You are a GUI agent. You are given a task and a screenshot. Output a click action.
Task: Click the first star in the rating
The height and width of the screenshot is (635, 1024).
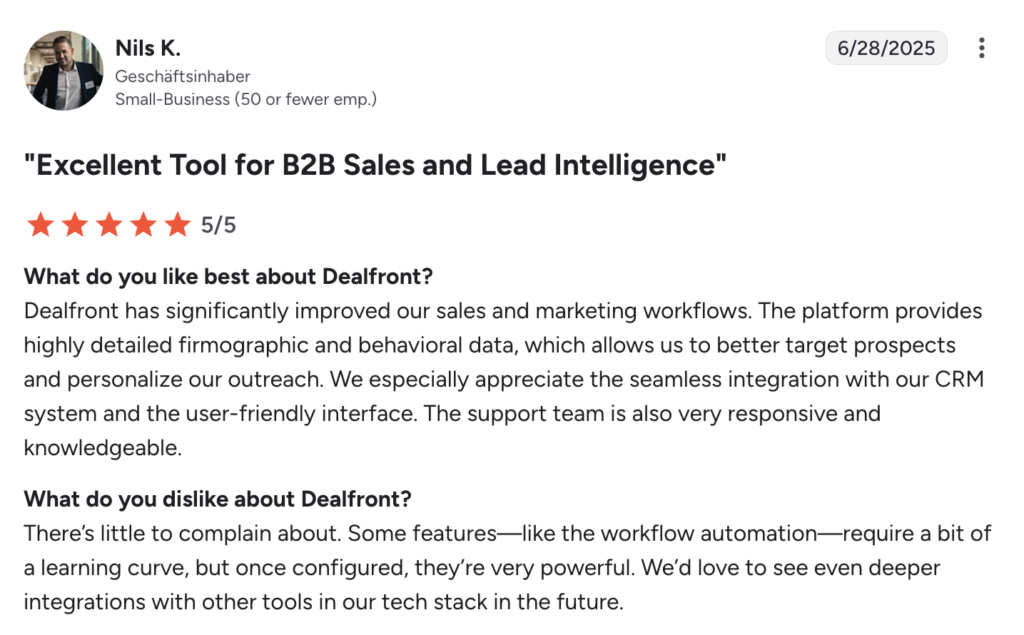[x=41, y=224]
